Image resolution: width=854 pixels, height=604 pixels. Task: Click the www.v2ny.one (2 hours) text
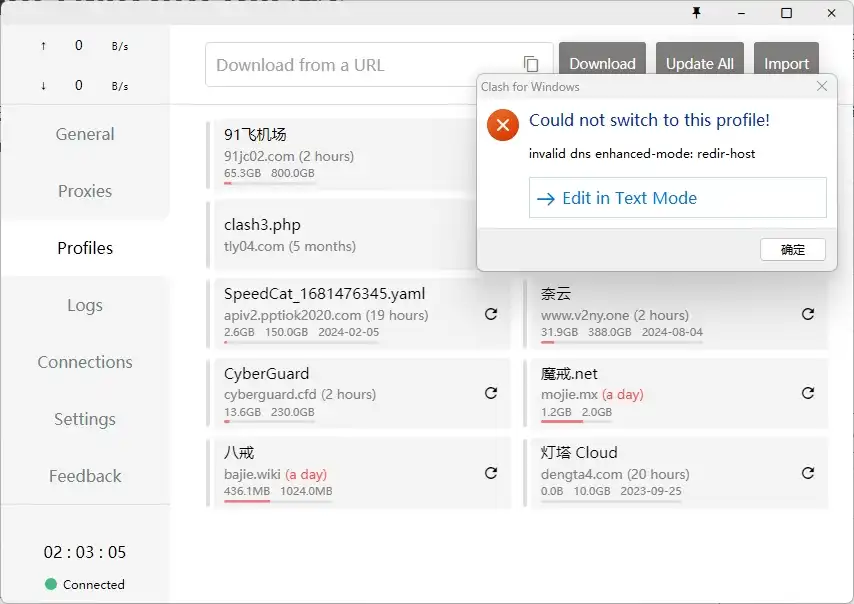615,315
